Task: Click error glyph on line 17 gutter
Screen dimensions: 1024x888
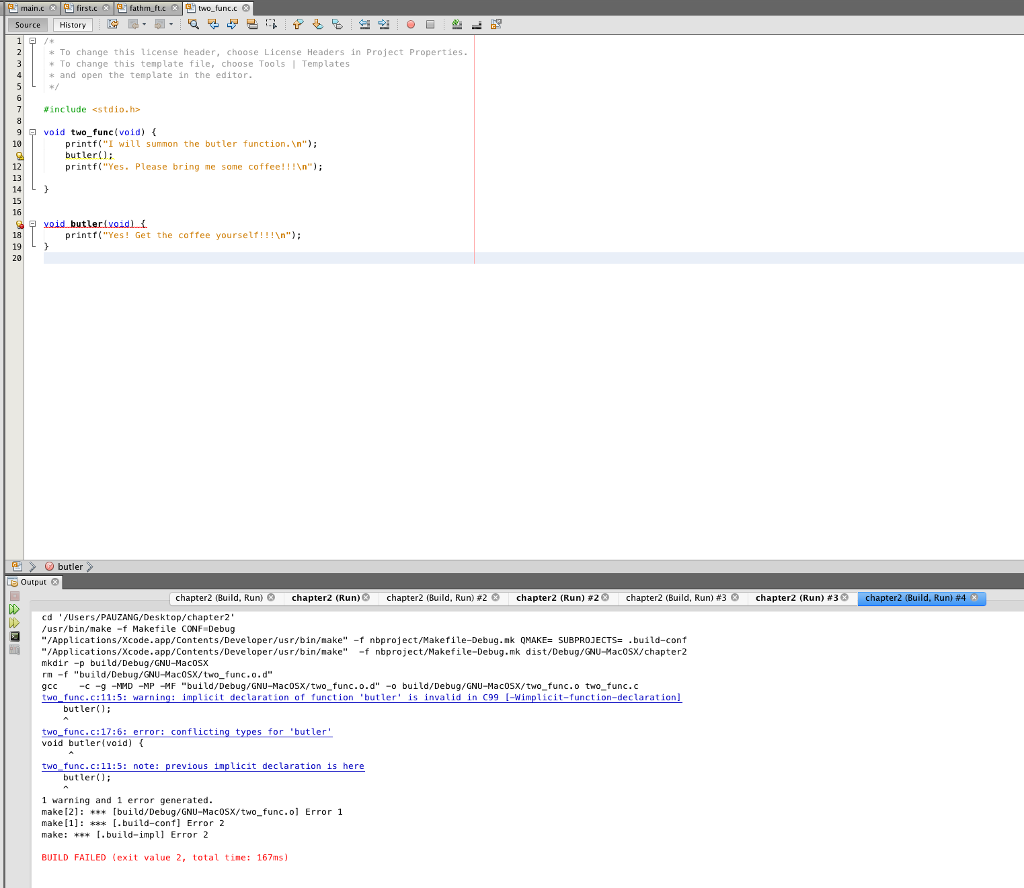Action: click(19, 224)
